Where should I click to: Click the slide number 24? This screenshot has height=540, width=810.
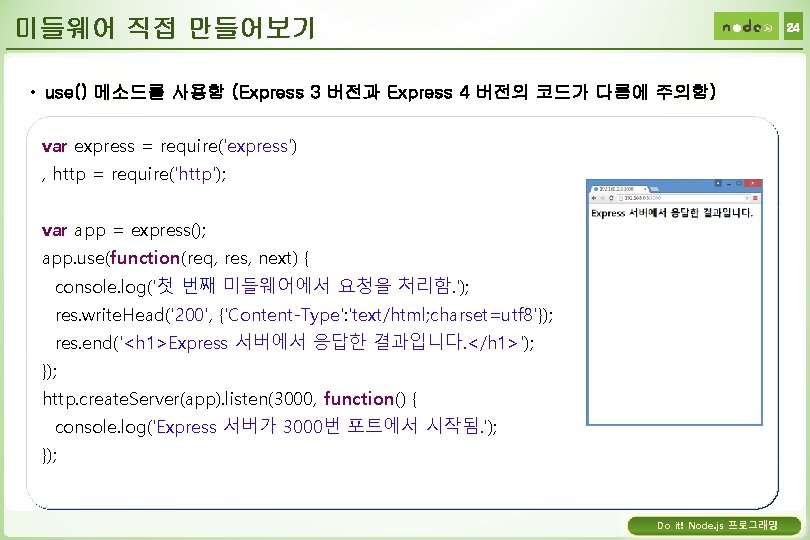[x=793, y=26]
